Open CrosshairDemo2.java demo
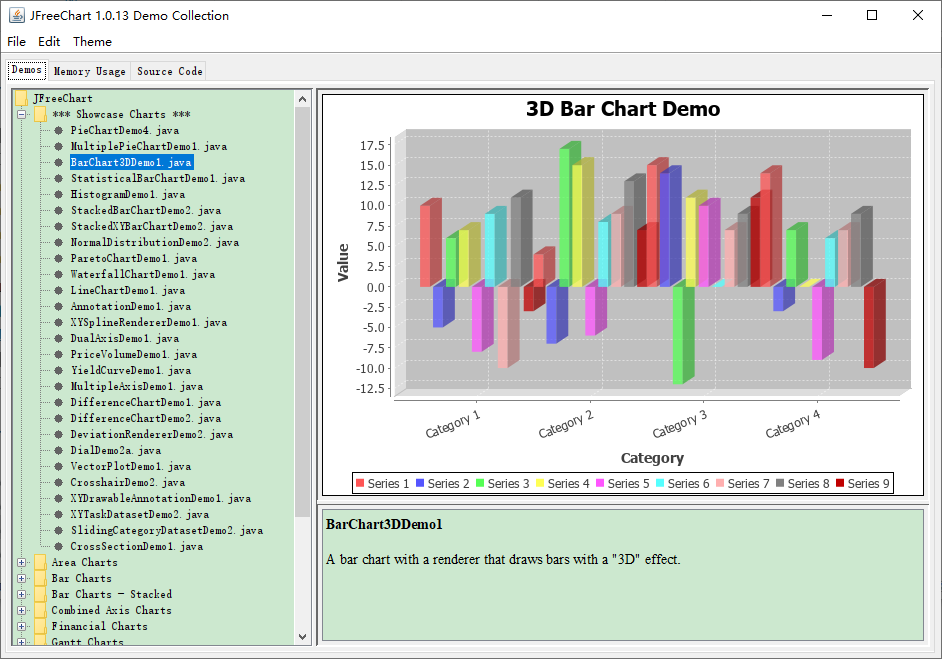The width and height of the screenshot is (942, 659). tap(127, 482)
